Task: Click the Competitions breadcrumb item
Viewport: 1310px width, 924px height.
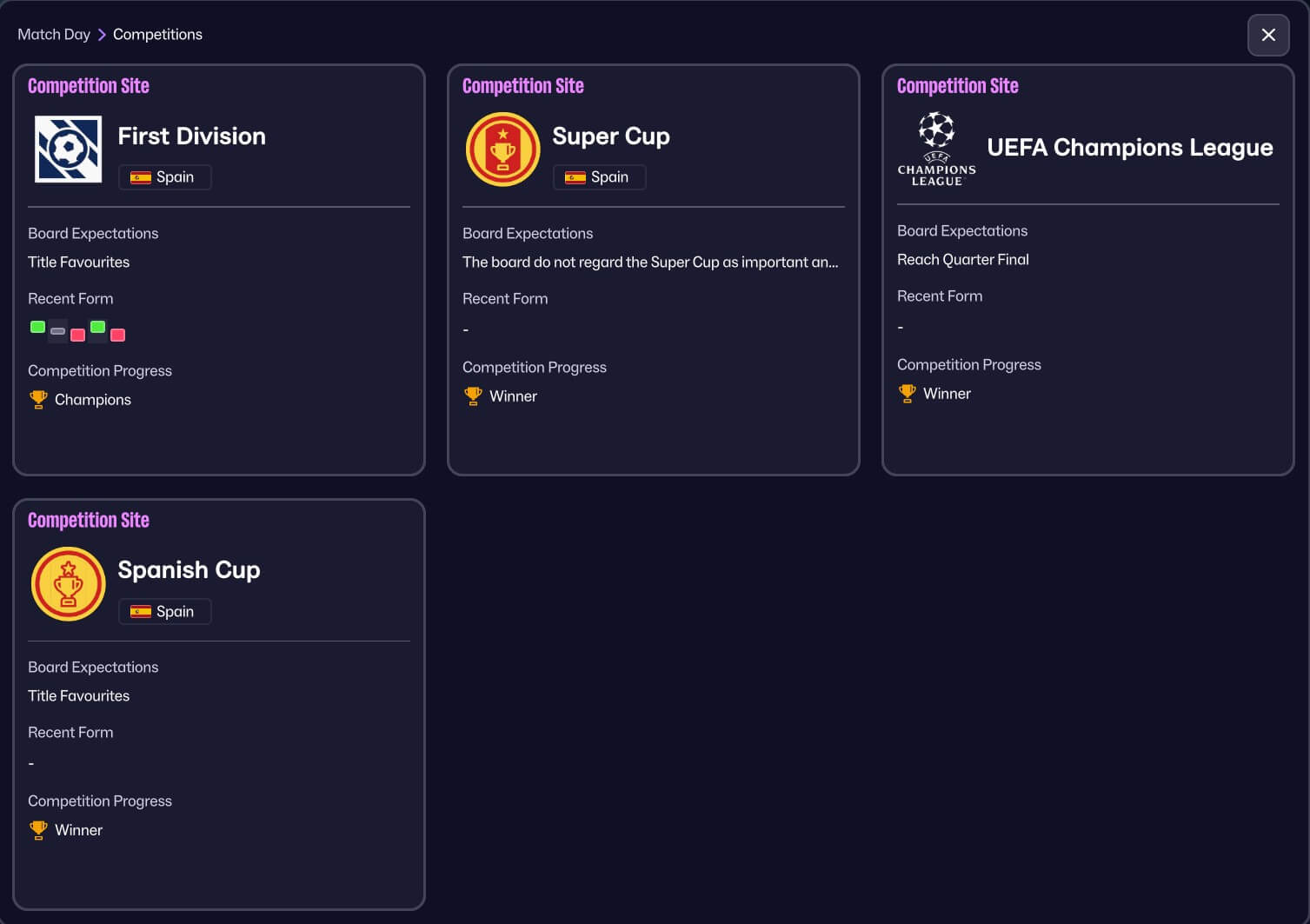Action: (x=157, y=34)
